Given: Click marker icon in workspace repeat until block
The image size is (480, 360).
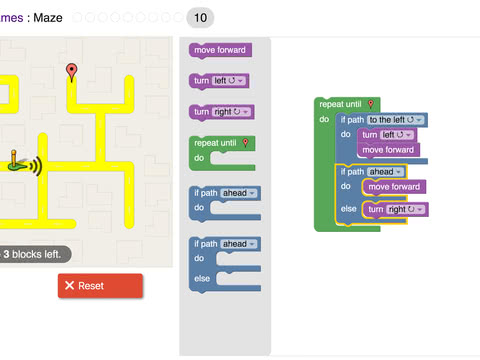Looking at the screenshot, I should (x=371, y=104).
